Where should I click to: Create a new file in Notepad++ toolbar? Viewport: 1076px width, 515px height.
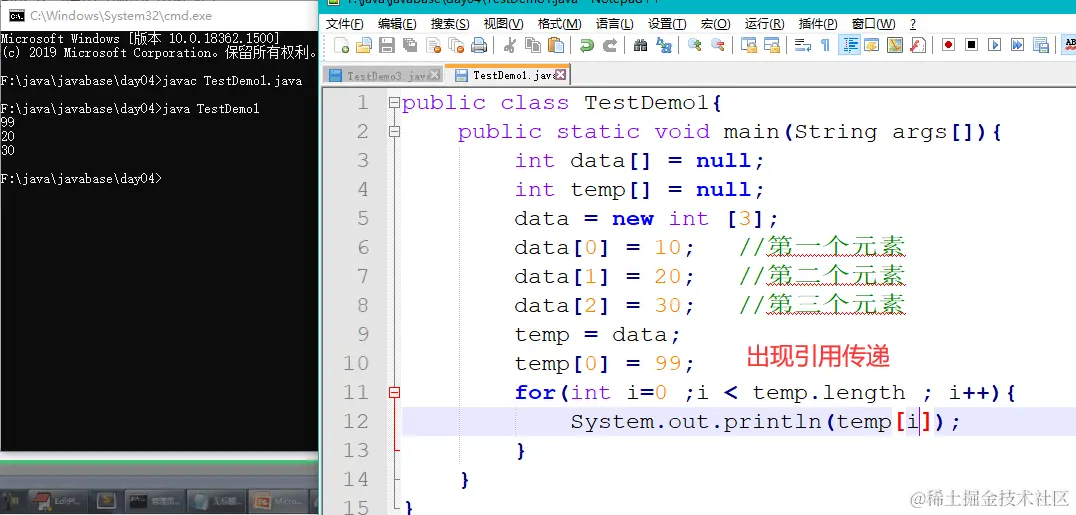[341, 45]
